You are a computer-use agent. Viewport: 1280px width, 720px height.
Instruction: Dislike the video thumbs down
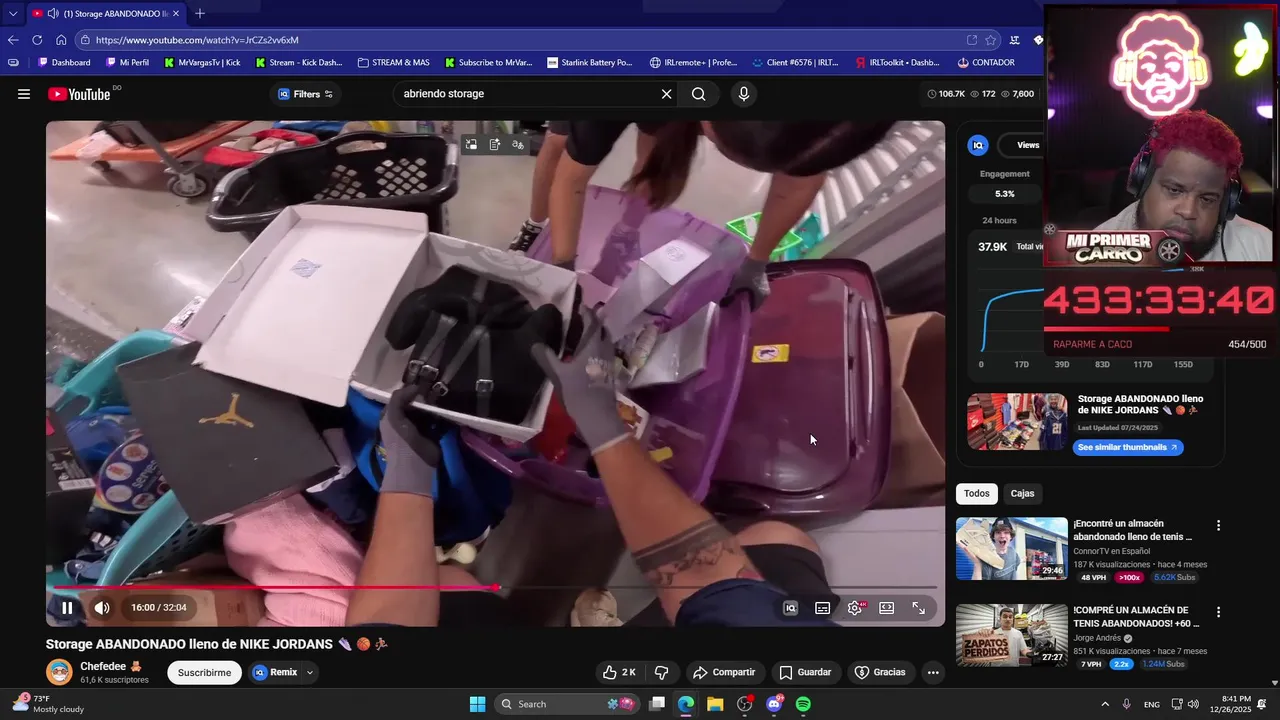coord(661,672)
